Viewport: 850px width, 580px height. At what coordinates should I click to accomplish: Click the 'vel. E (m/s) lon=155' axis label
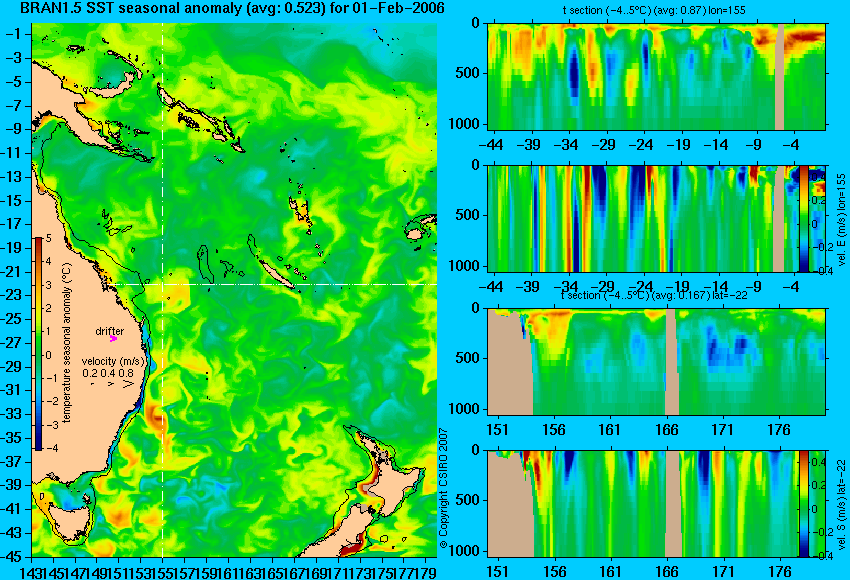pyautogui.click(x=842, y=220)
